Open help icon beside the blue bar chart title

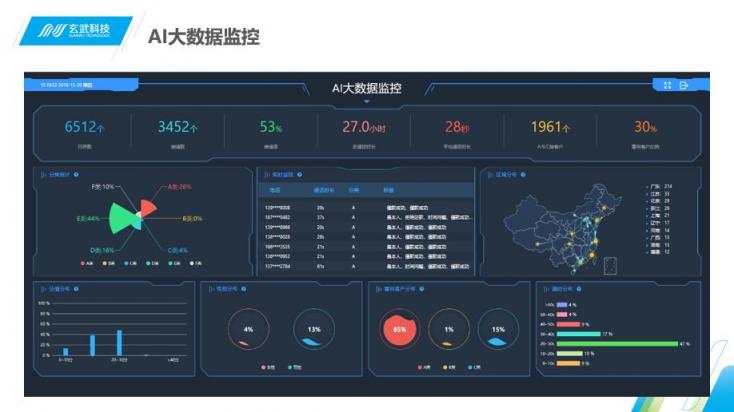pyautogui.click(x=76, y=289)
